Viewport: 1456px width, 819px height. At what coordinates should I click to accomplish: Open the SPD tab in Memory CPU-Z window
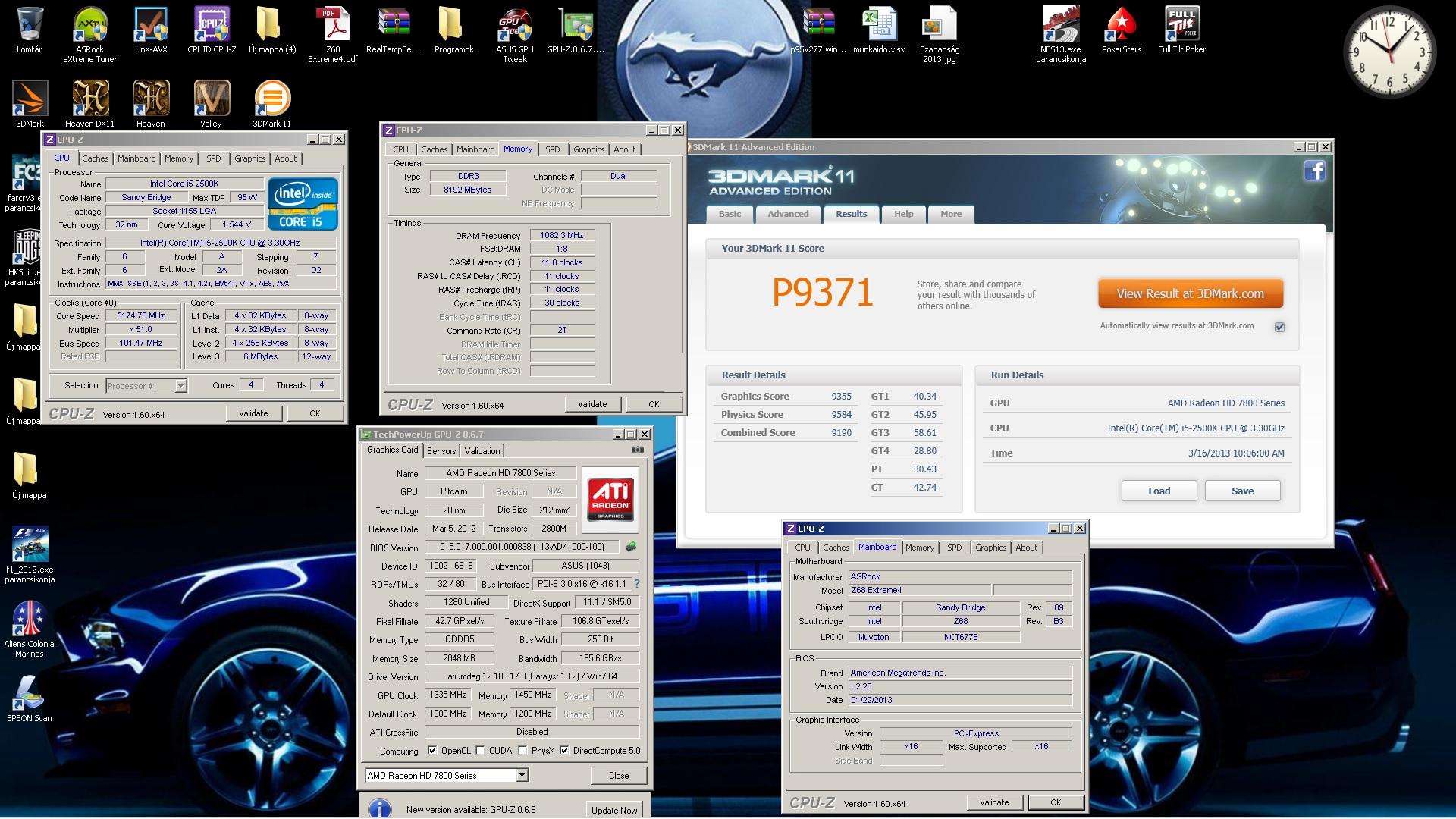coord(553,149)
